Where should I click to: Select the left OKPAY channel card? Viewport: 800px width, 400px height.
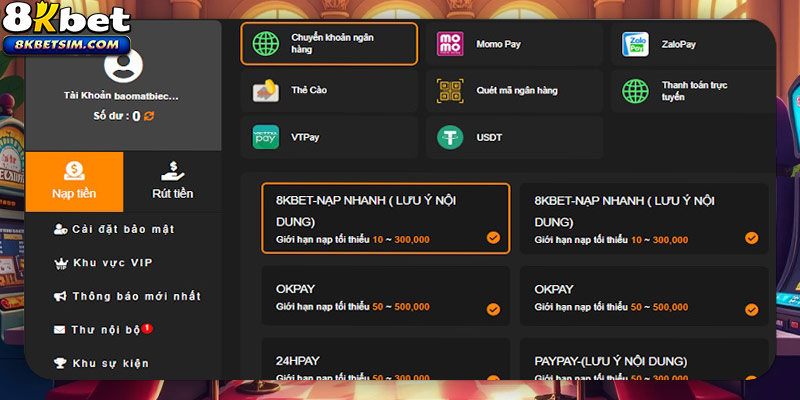click(386, 296)
